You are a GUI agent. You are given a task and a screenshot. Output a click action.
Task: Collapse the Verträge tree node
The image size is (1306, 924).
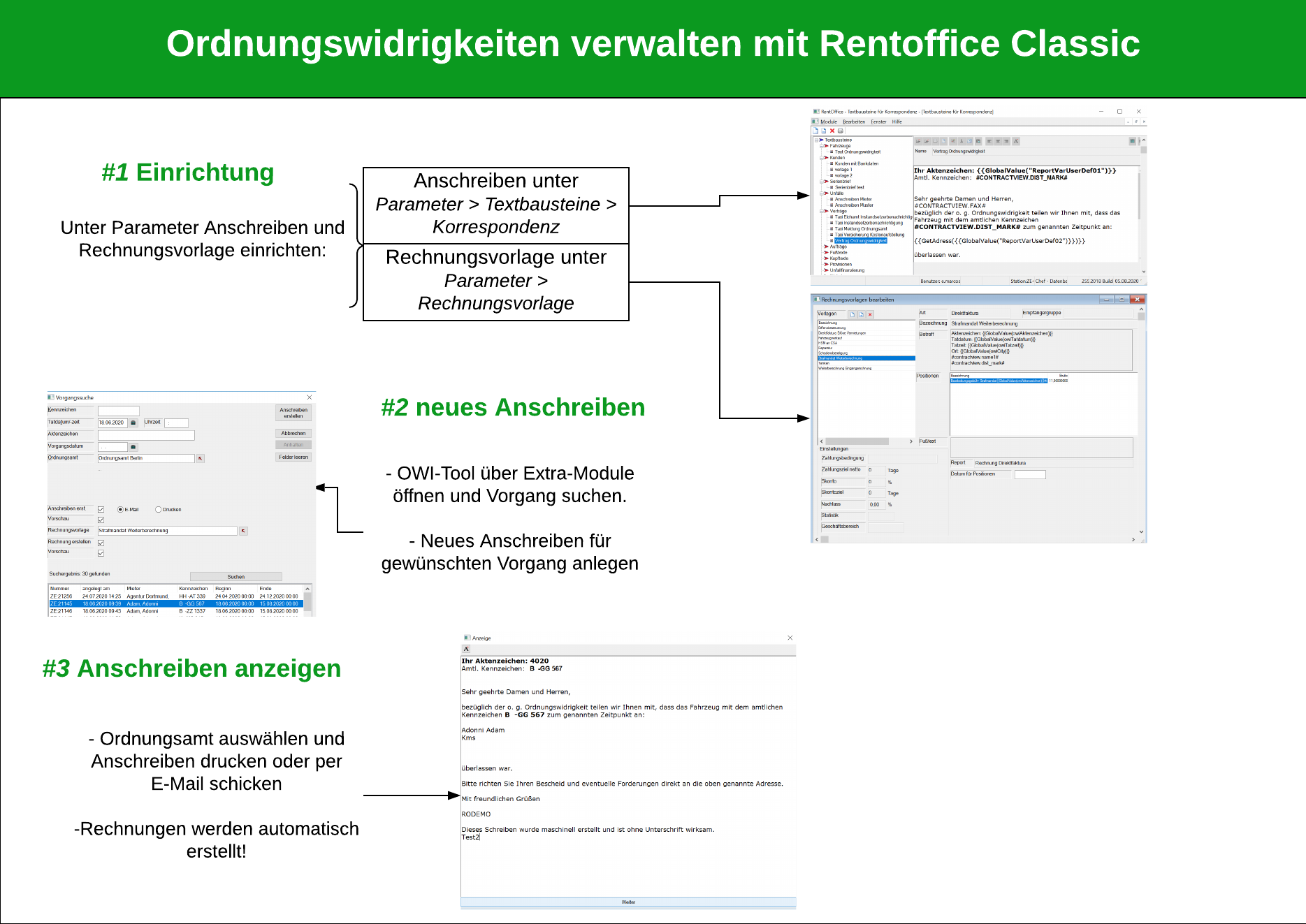[821, 211]
